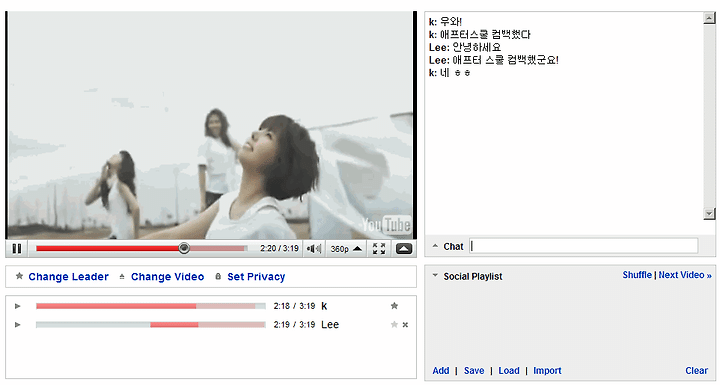
Task: Click chat scrollbar up arrow
Action: pyautogui.click(x=709, y=18)
